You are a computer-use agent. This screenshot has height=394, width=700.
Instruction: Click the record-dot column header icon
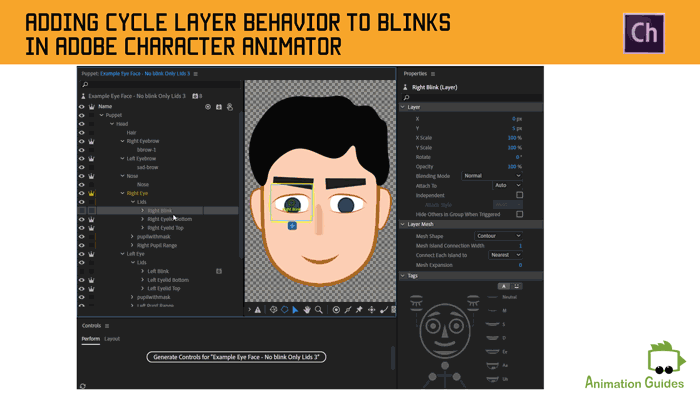pyautogui.click(x=208, y=107)
